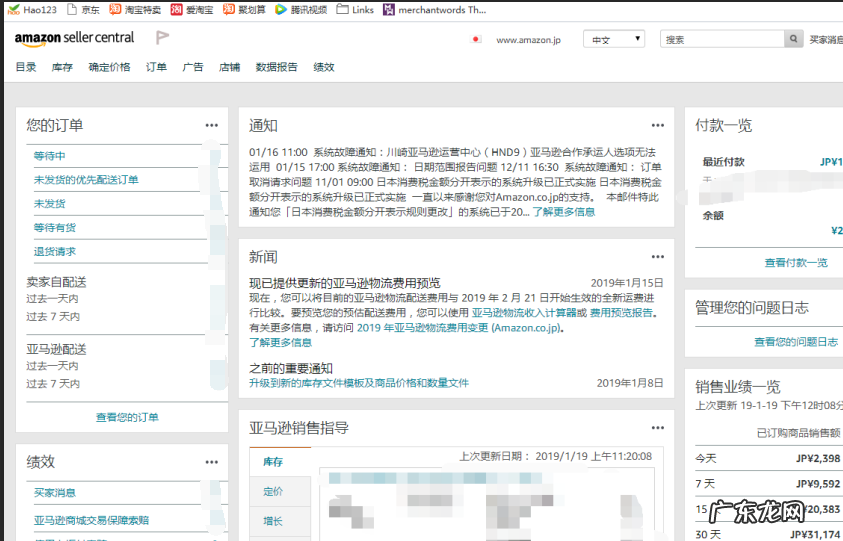
Task: Click the magnifier search button
Action: (x=794, y=39)
